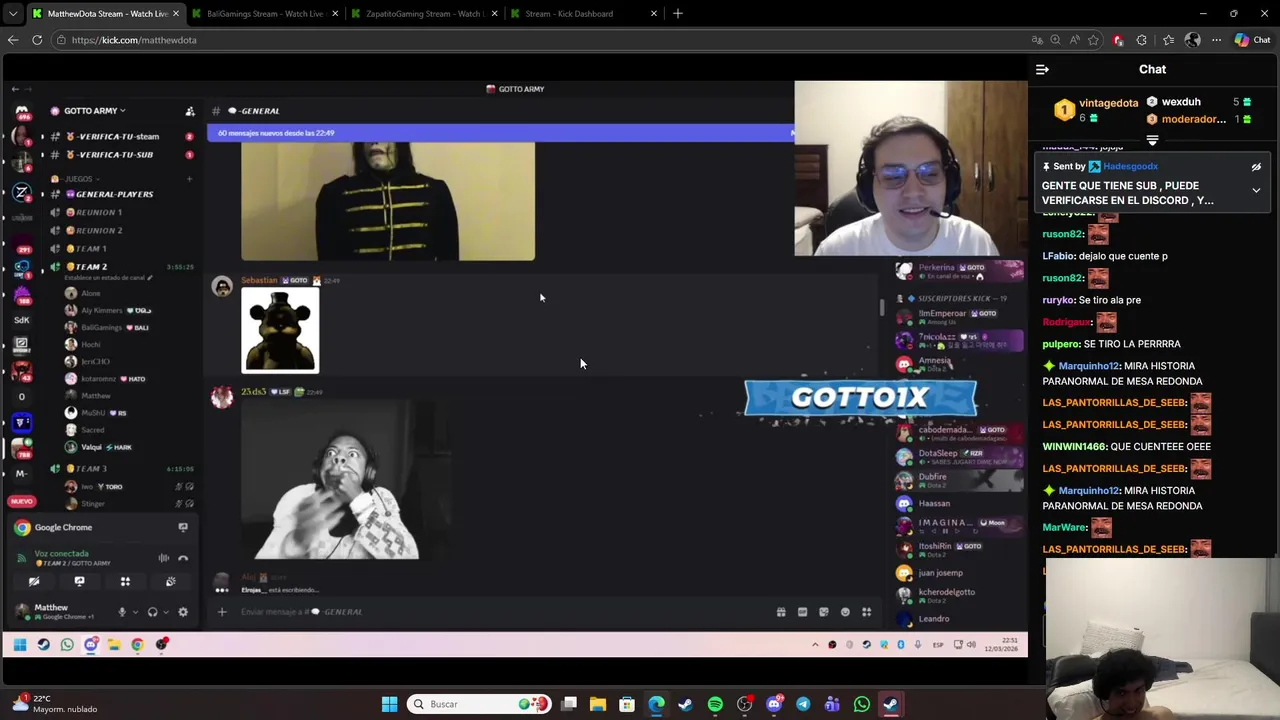This screenshot has height=720, width=1280.
Task: Open the browser tab search dropdown
Action: [x=13, y=14]
